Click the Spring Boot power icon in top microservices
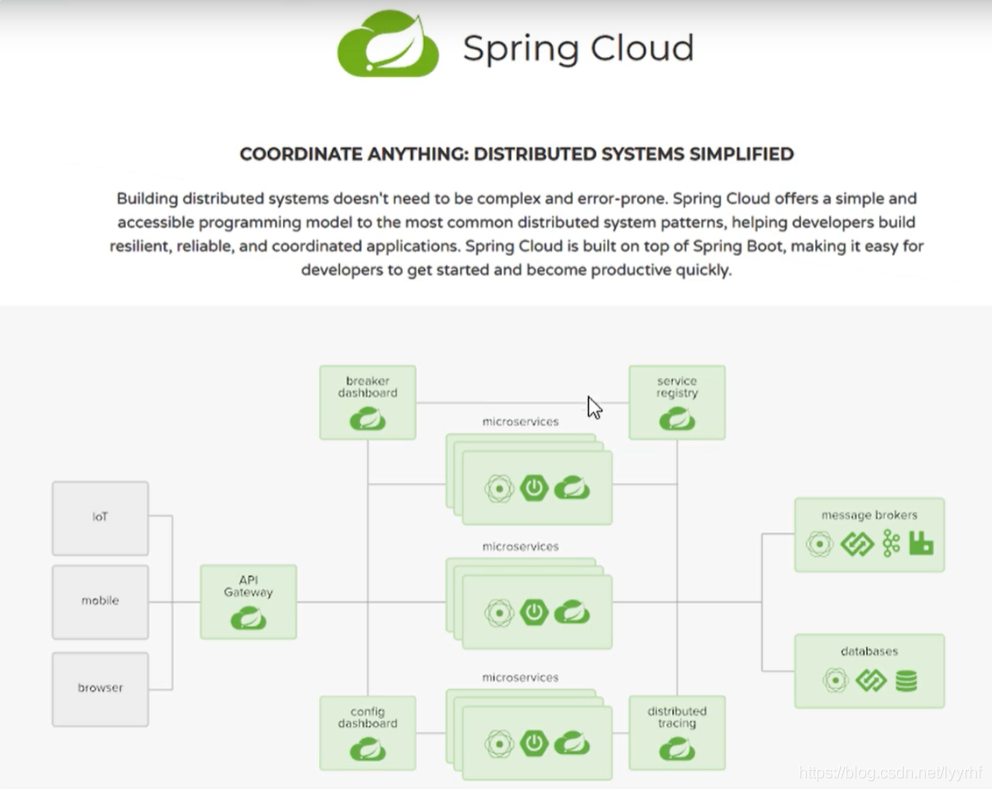This screenshot has height=791, width=992. pos(534,488)
